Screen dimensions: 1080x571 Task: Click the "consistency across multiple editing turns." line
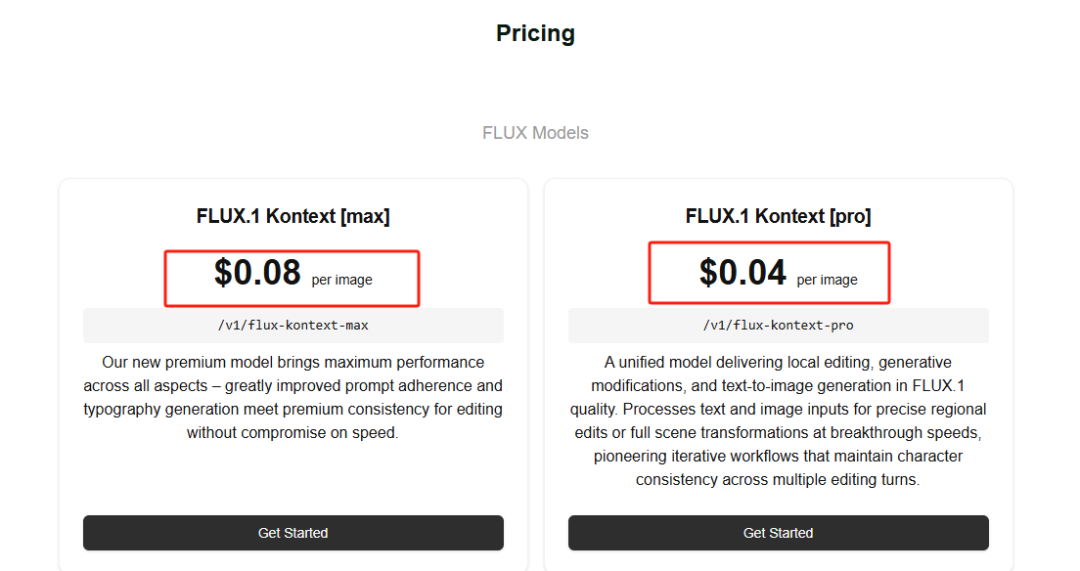(x=778, y=480)
